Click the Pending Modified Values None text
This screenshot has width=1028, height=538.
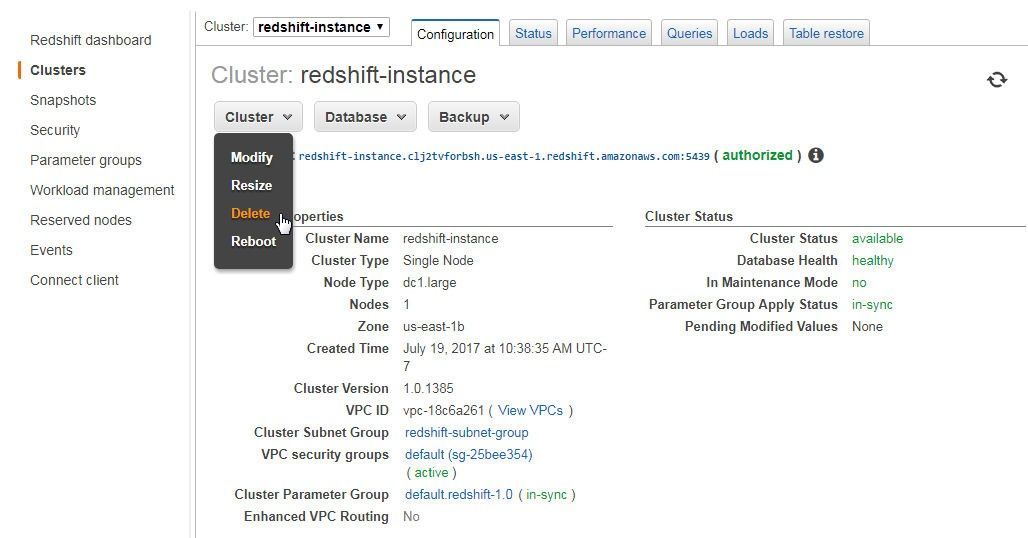(867, 326)
